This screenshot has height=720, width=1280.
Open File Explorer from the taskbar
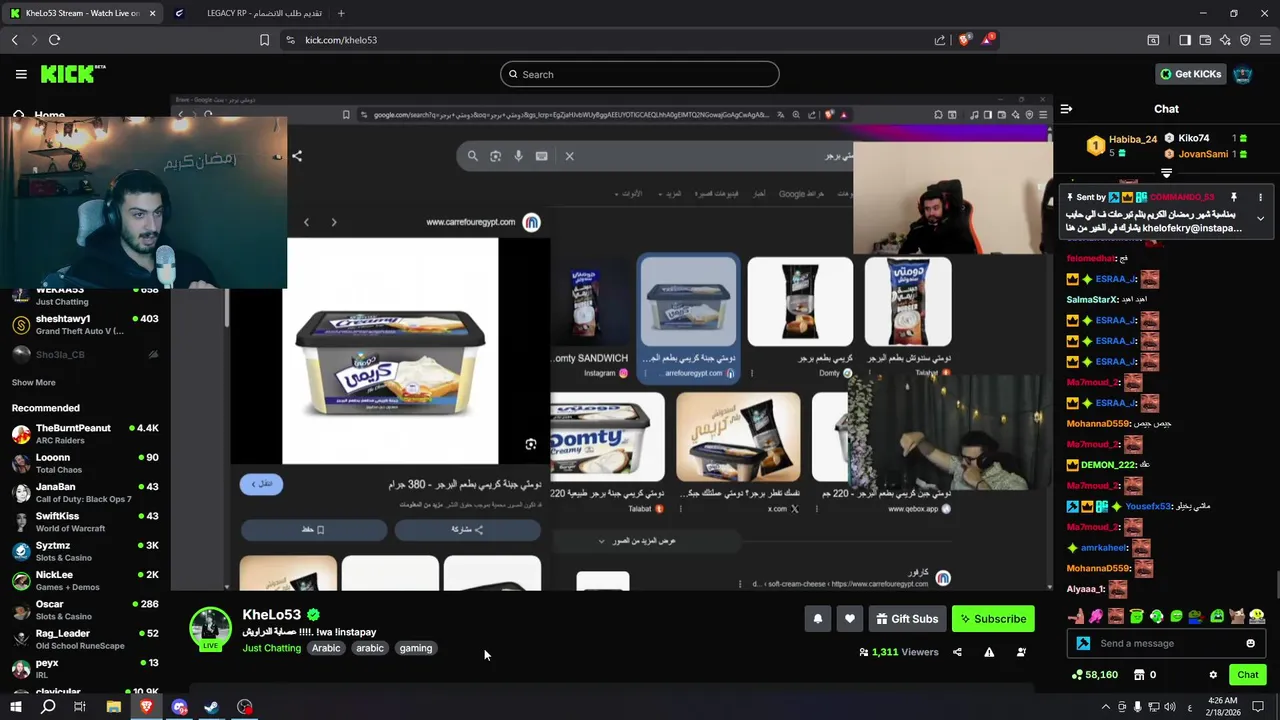pyautogui.click(x=113, y=707)
